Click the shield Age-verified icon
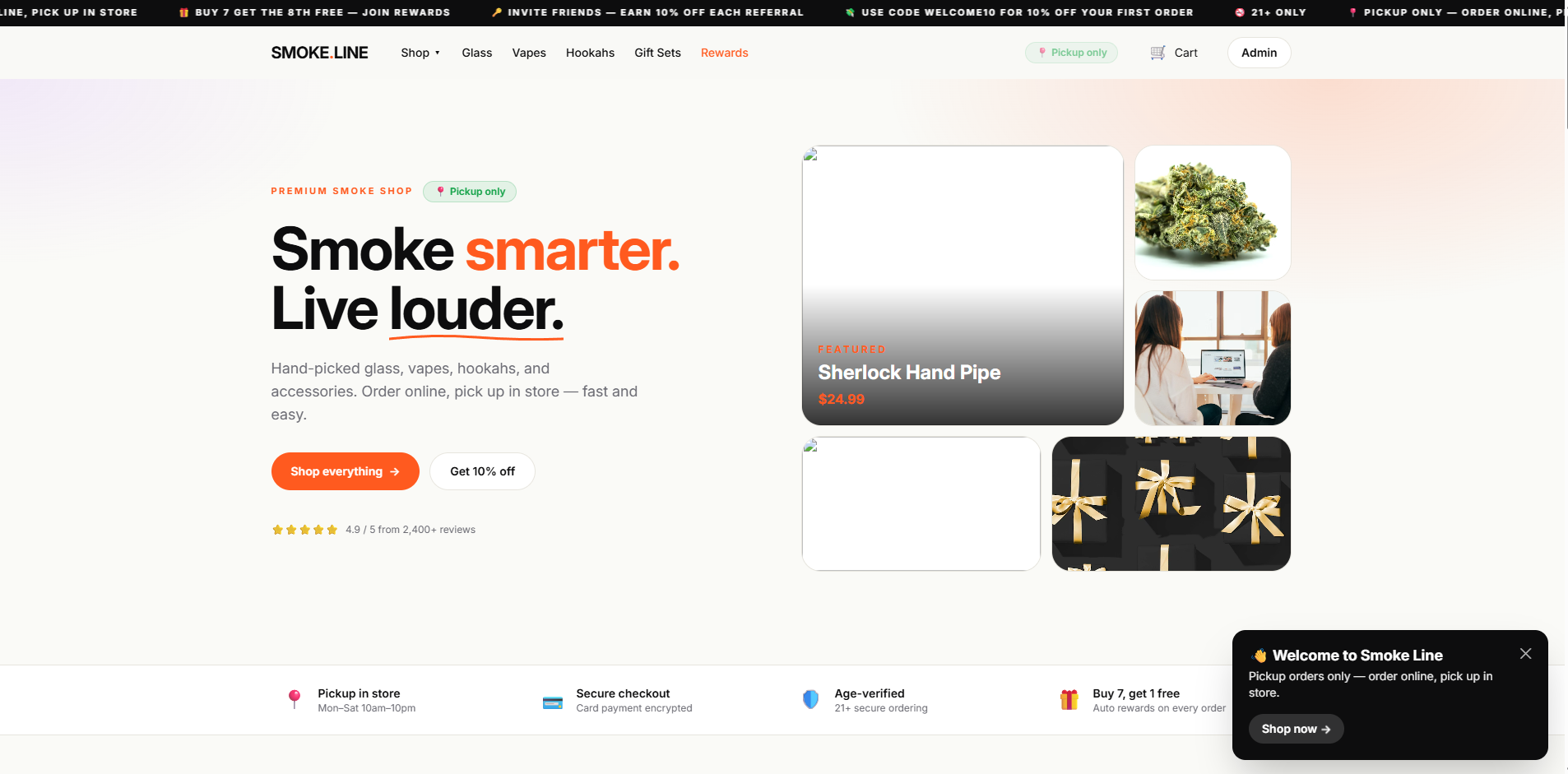The height and width of the screenshot is (774, 1568). click(811, 700)
